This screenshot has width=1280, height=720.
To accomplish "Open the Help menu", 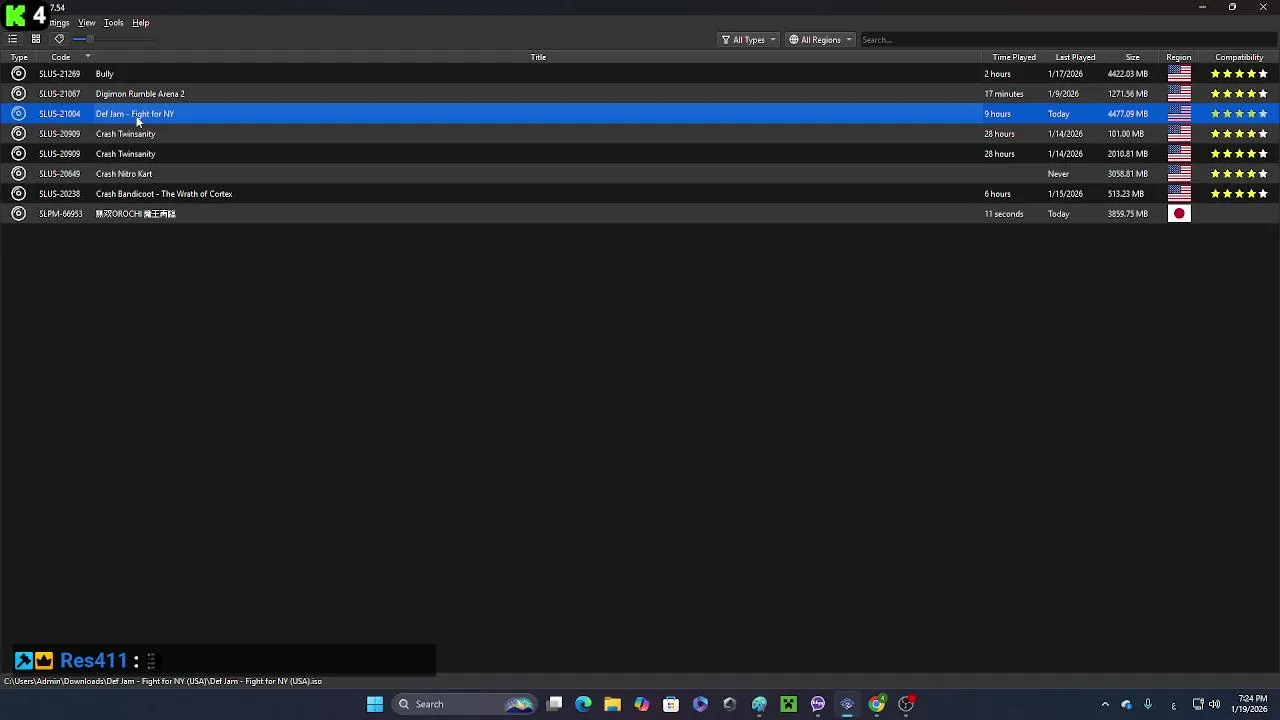I will pos(141,23).
